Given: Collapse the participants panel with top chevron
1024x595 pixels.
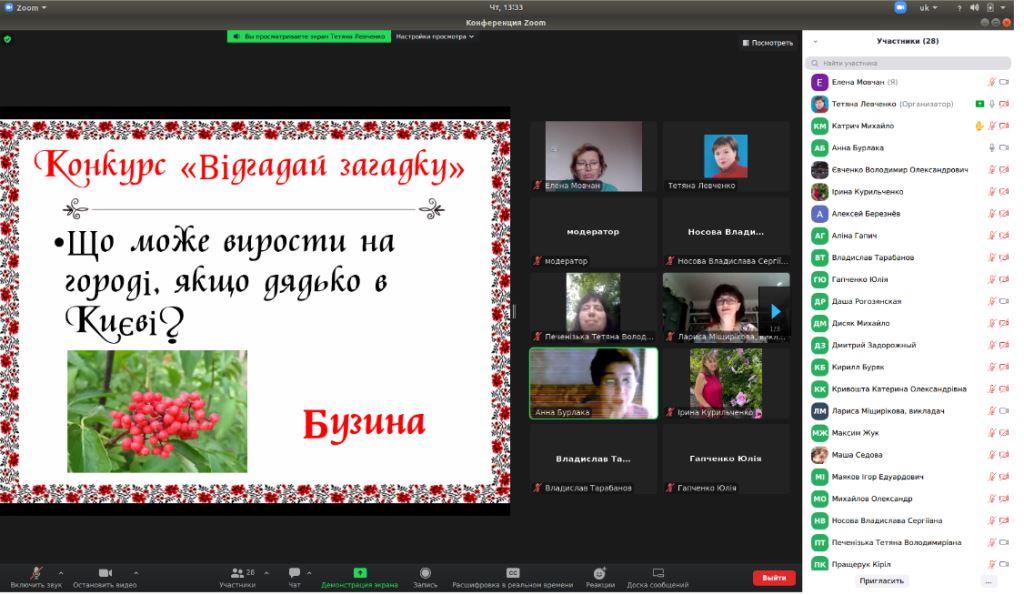Looking at the screenshot, I should pyautogui.click(x=815, y=41).
